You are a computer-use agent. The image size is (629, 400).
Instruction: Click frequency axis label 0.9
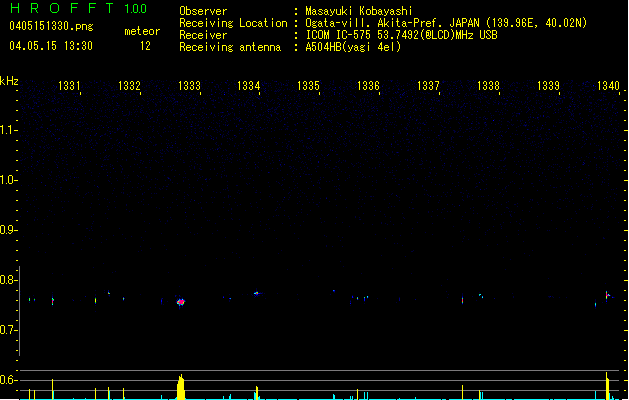(x=8, y=230)
